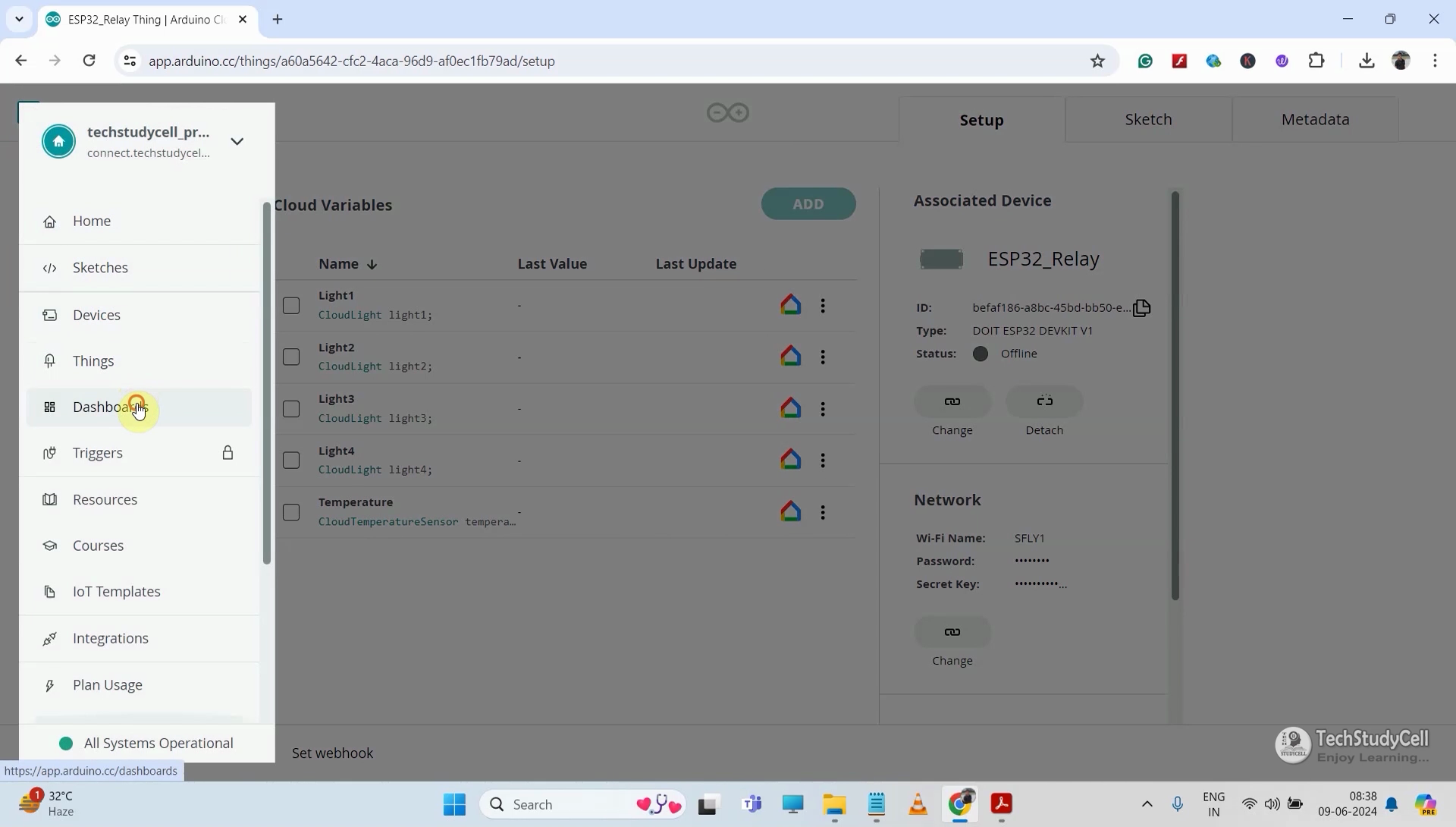Expand the account profile dropdown
This screenshot has width=1456, height=827.
(x=237, y=140)
